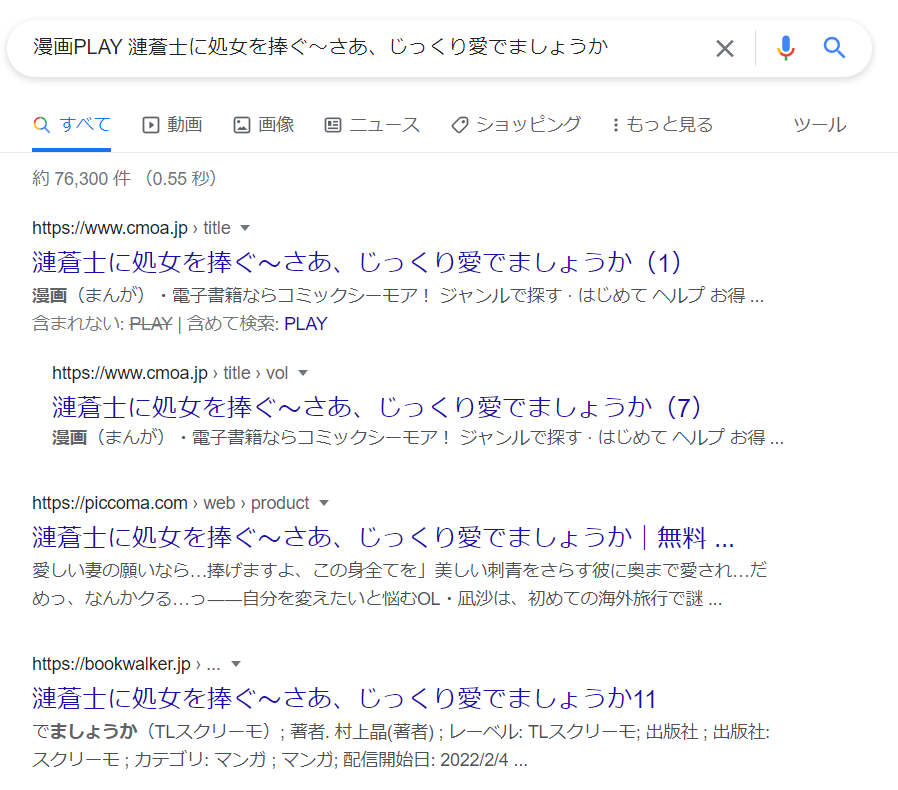Open the bookwalker result for volume 11
Image resolution: width=898 pixels, height=790 pixels.
[344, 697]
